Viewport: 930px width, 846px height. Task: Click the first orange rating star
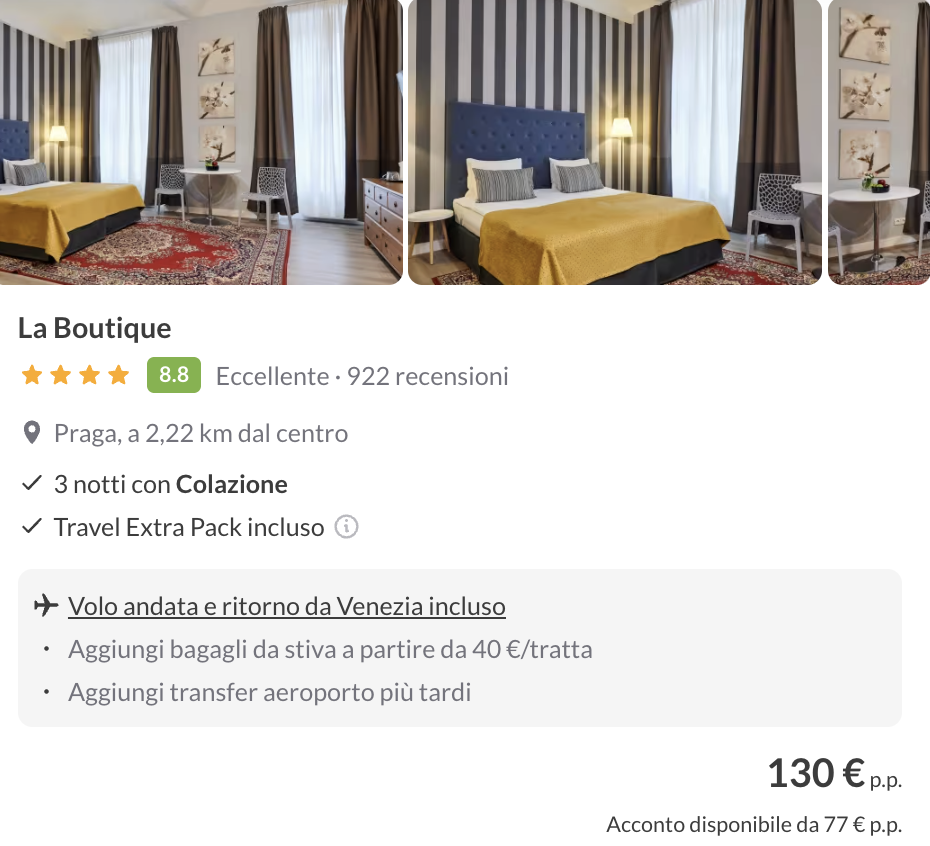(x=31, y=375)
